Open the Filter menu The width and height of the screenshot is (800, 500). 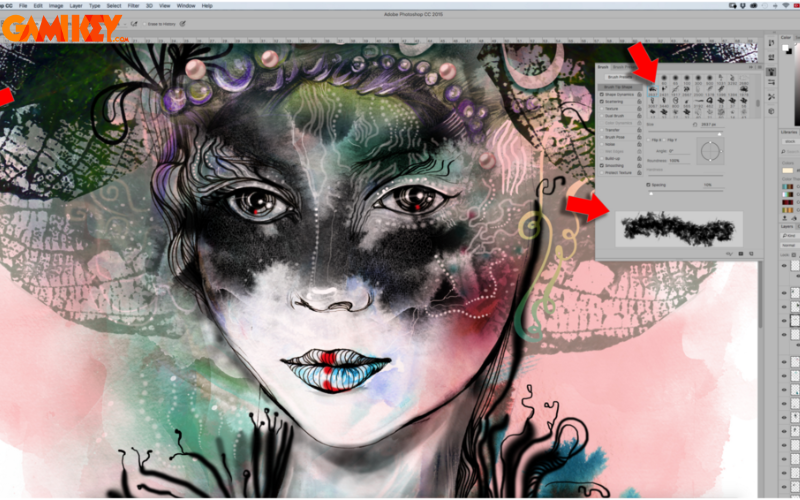coord(133,5)
